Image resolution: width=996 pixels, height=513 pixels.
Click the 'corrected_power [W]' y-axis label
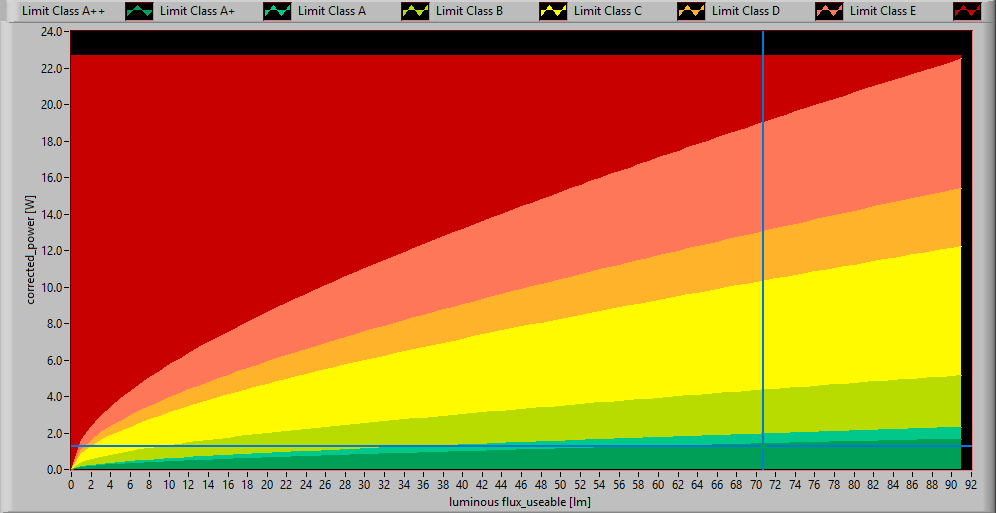click(32, 250)
